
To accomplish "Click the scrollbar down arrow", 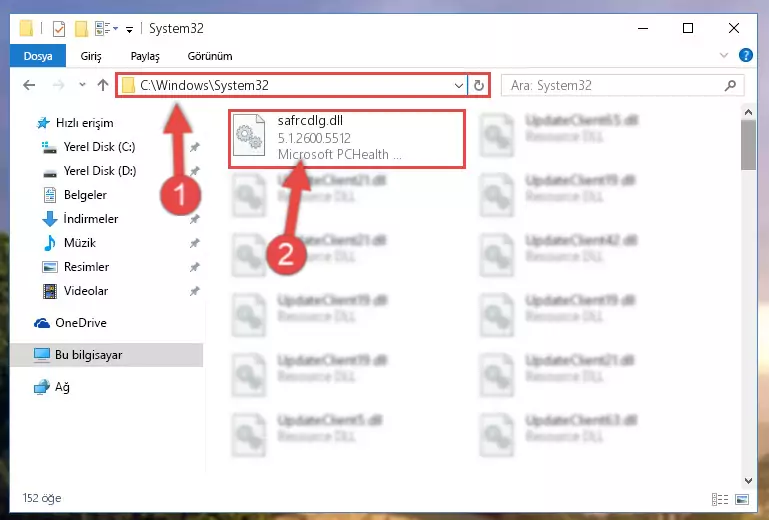I will pyautogui.click(x=748, y=480).
